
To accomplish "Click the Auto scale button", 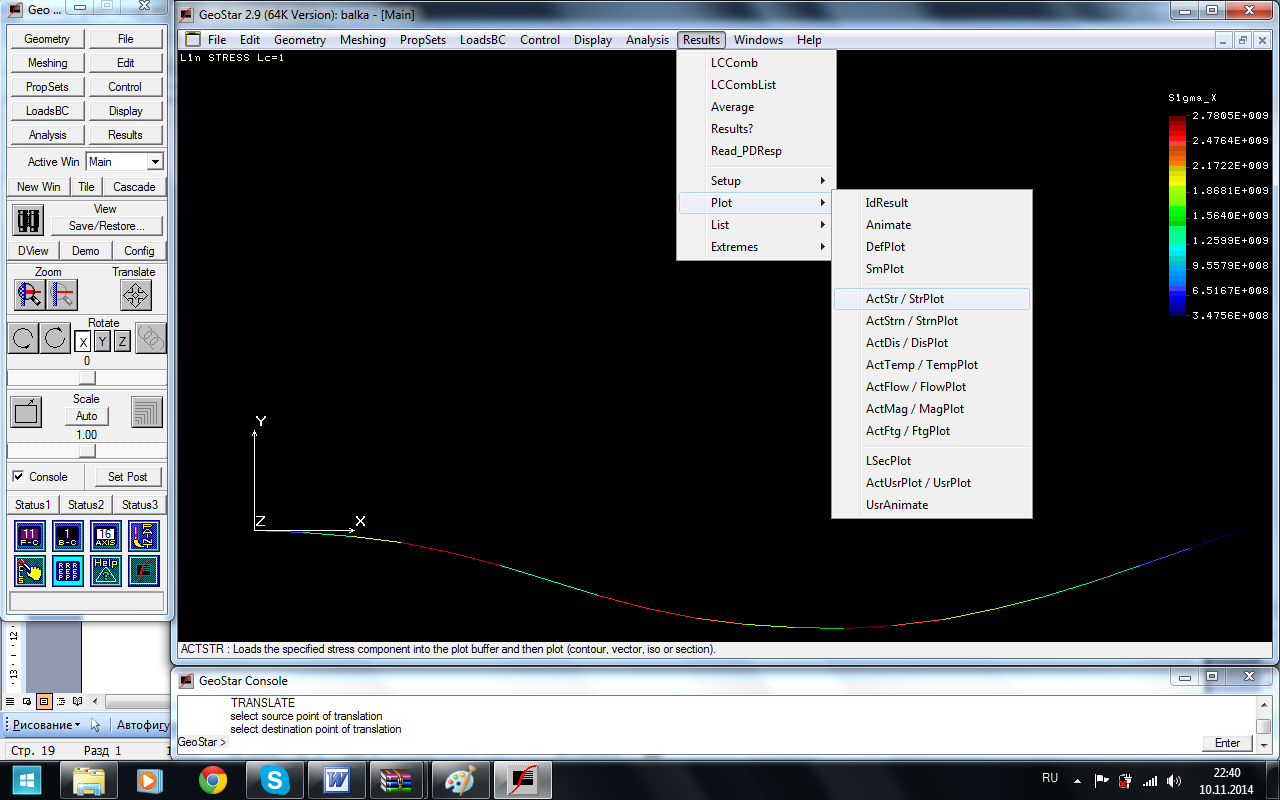I will pos(87,416).
